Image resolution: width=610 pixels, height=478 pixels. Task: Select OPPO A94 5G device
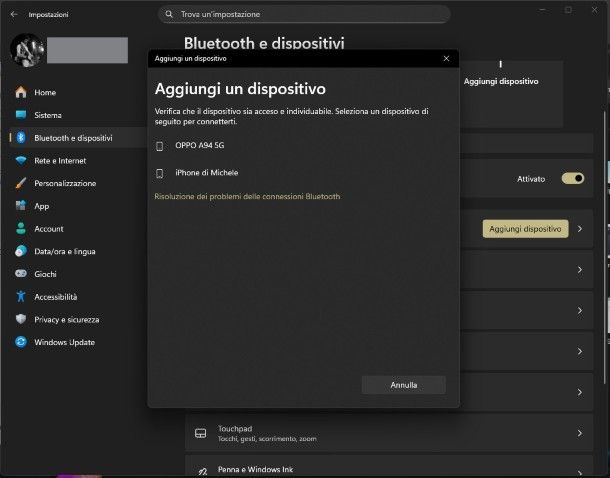[x=303, y=145]
